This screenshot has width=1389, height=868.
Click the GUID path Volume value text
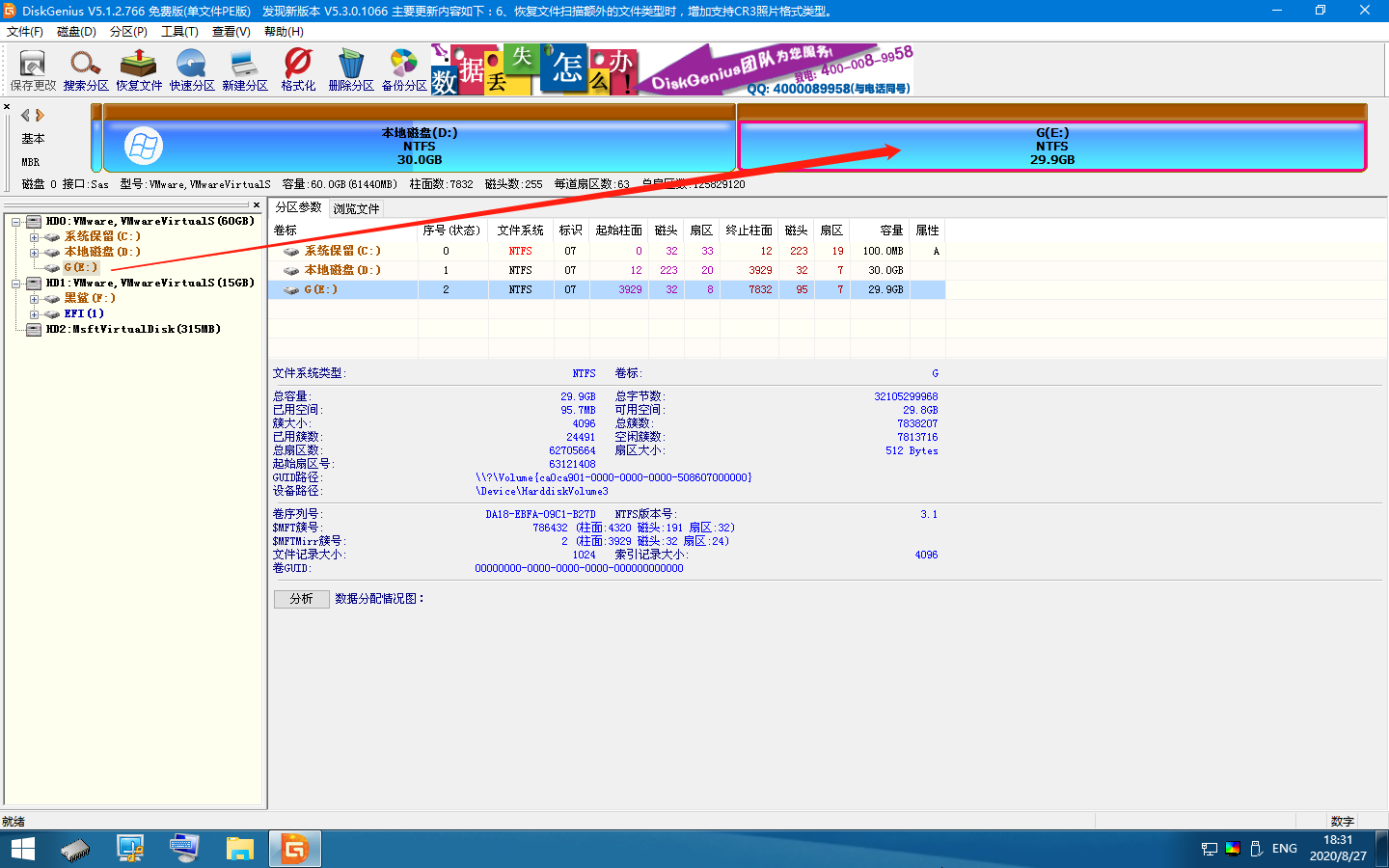(x=613, y=477)
